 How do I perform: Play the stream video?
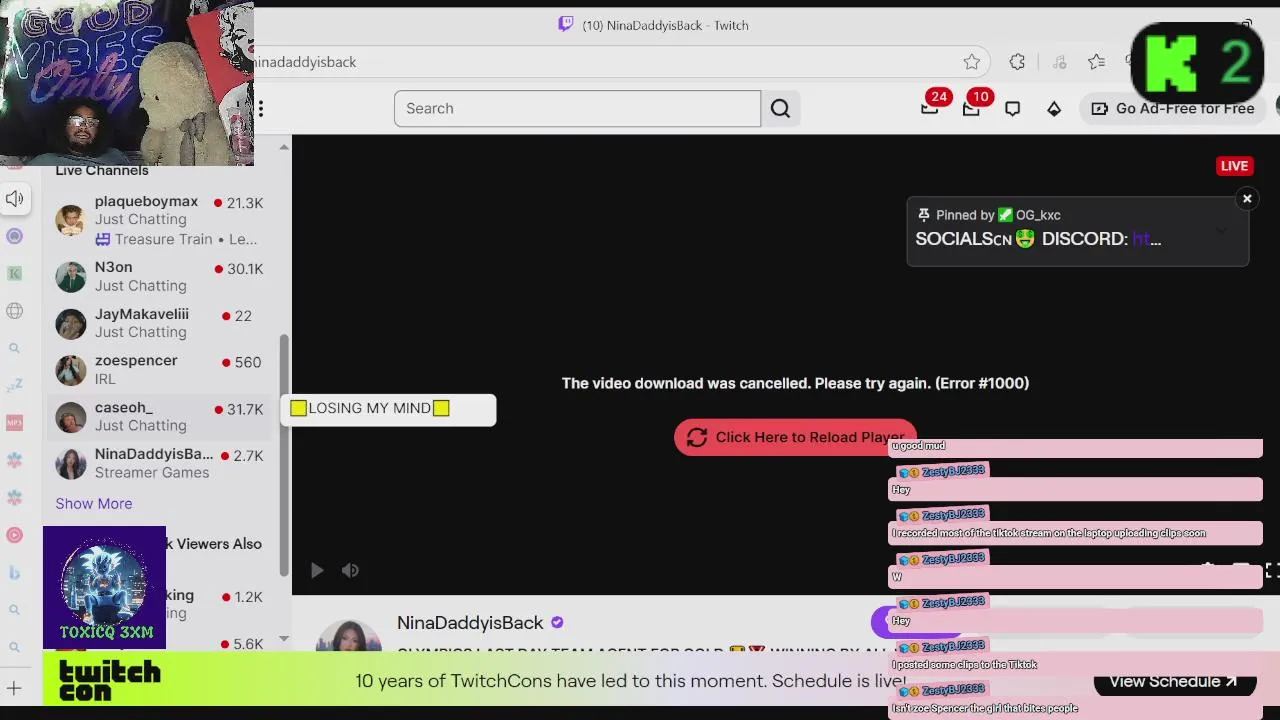317,570
